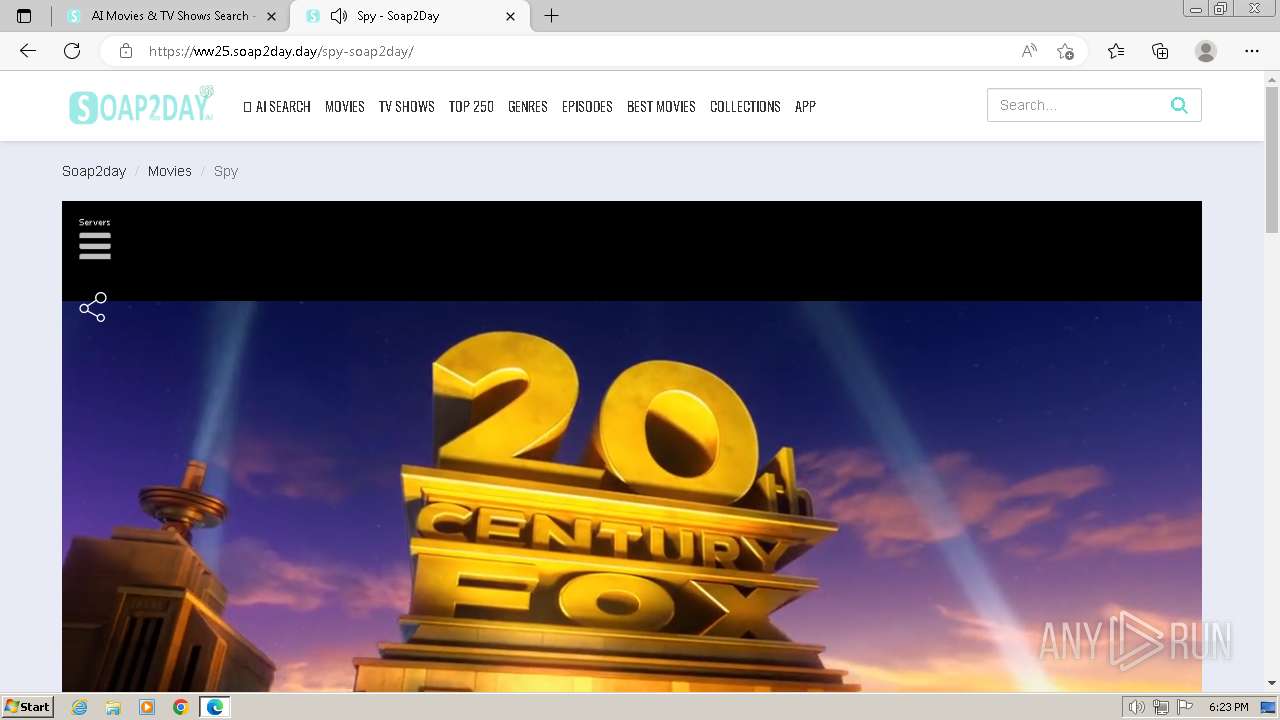Select the Spy - Soap2Day tab

point(408,16)
